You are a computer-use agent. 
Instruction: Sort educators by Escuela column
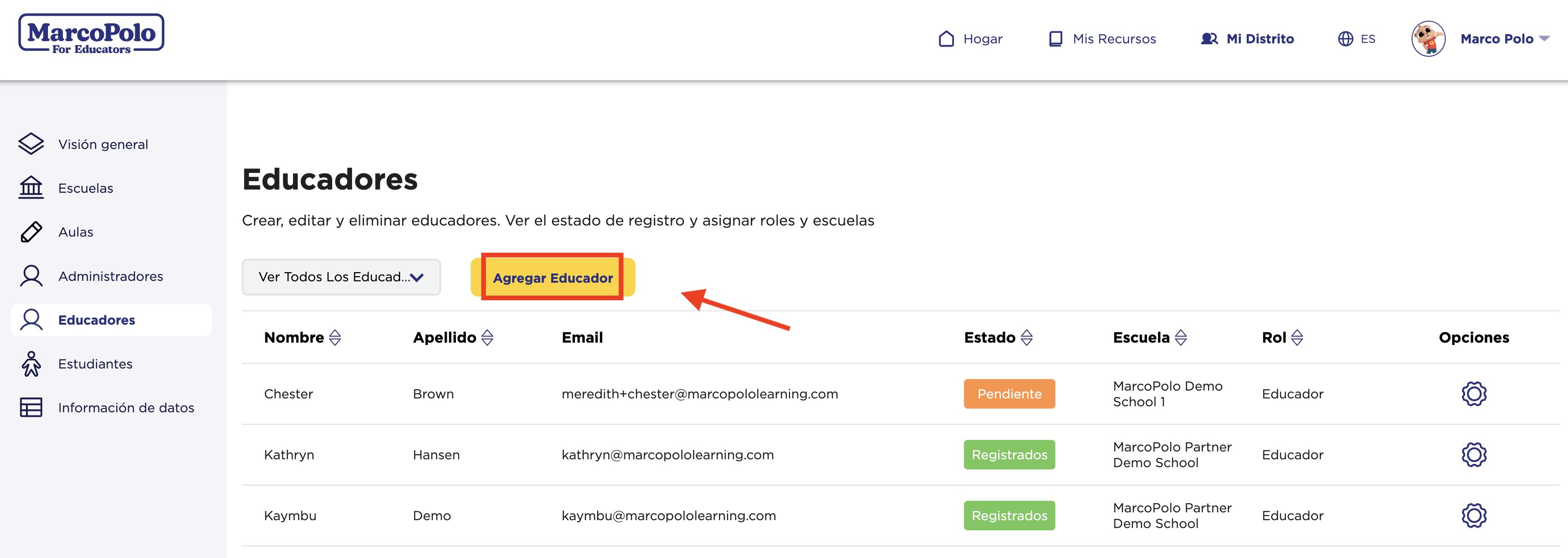[1180, 338]
